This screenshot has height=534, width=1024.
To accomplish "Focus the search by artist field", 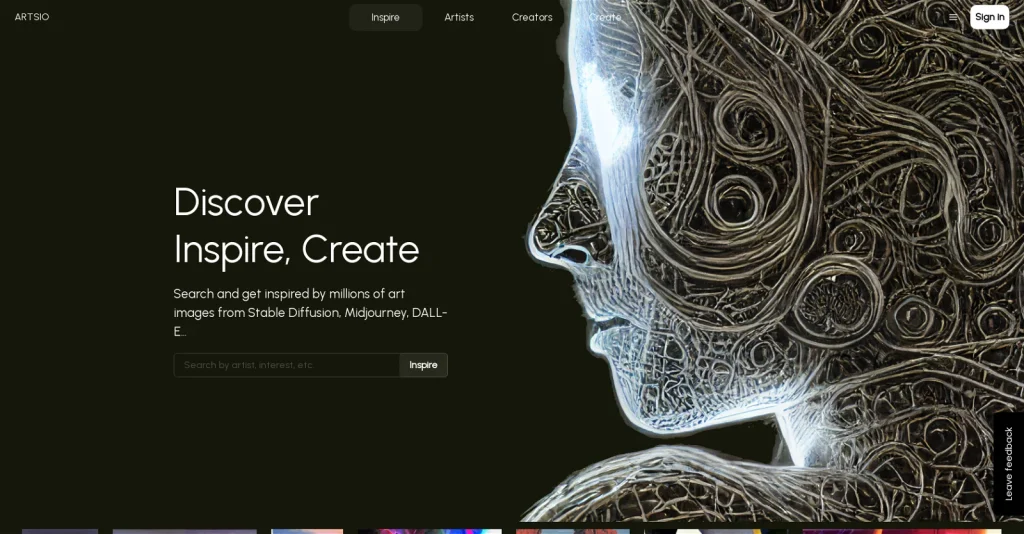I will (287, 365).
